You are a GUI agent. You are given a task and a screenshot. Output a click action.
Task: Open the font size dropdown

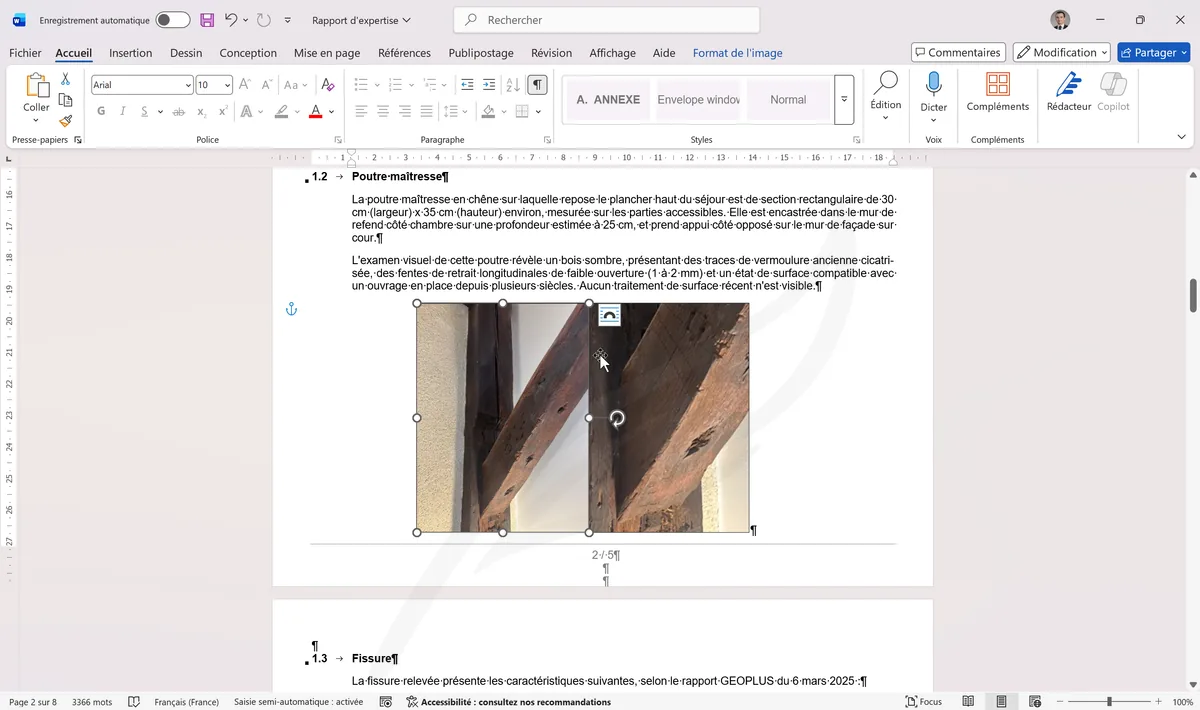click(x=228, y=84)
